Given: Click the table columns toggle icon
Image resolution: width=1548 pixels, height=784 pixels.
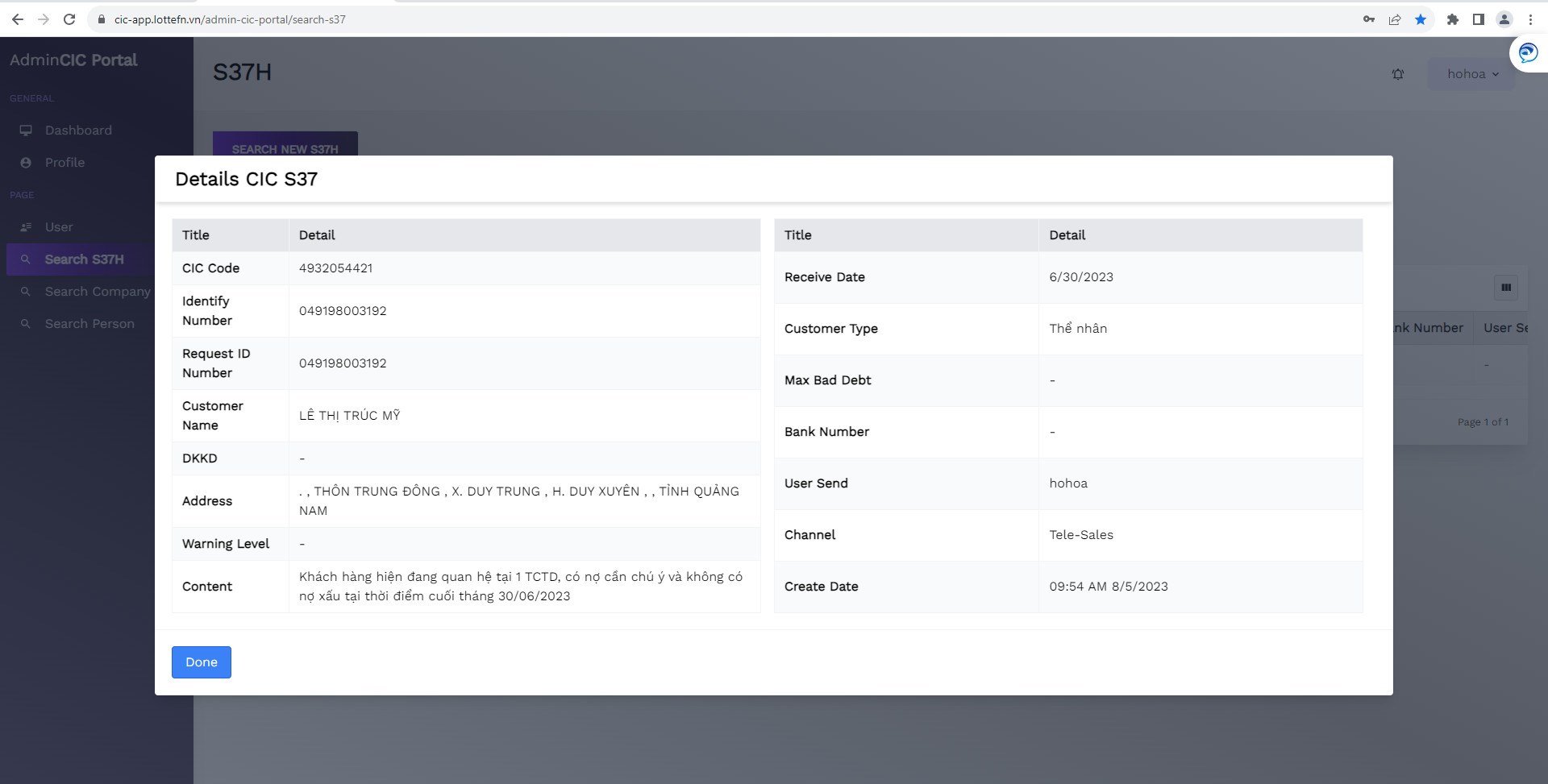Looking at the screenshot, I should point(1505,288).
